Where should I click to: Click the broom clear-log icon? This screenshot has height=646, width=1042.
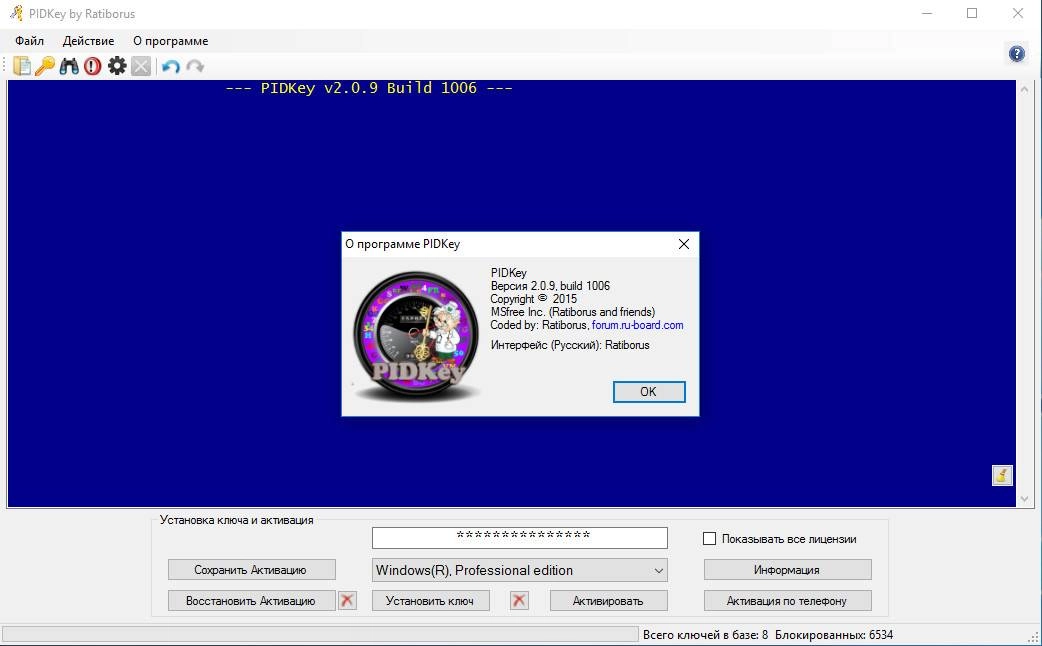tap(1002, 475)
